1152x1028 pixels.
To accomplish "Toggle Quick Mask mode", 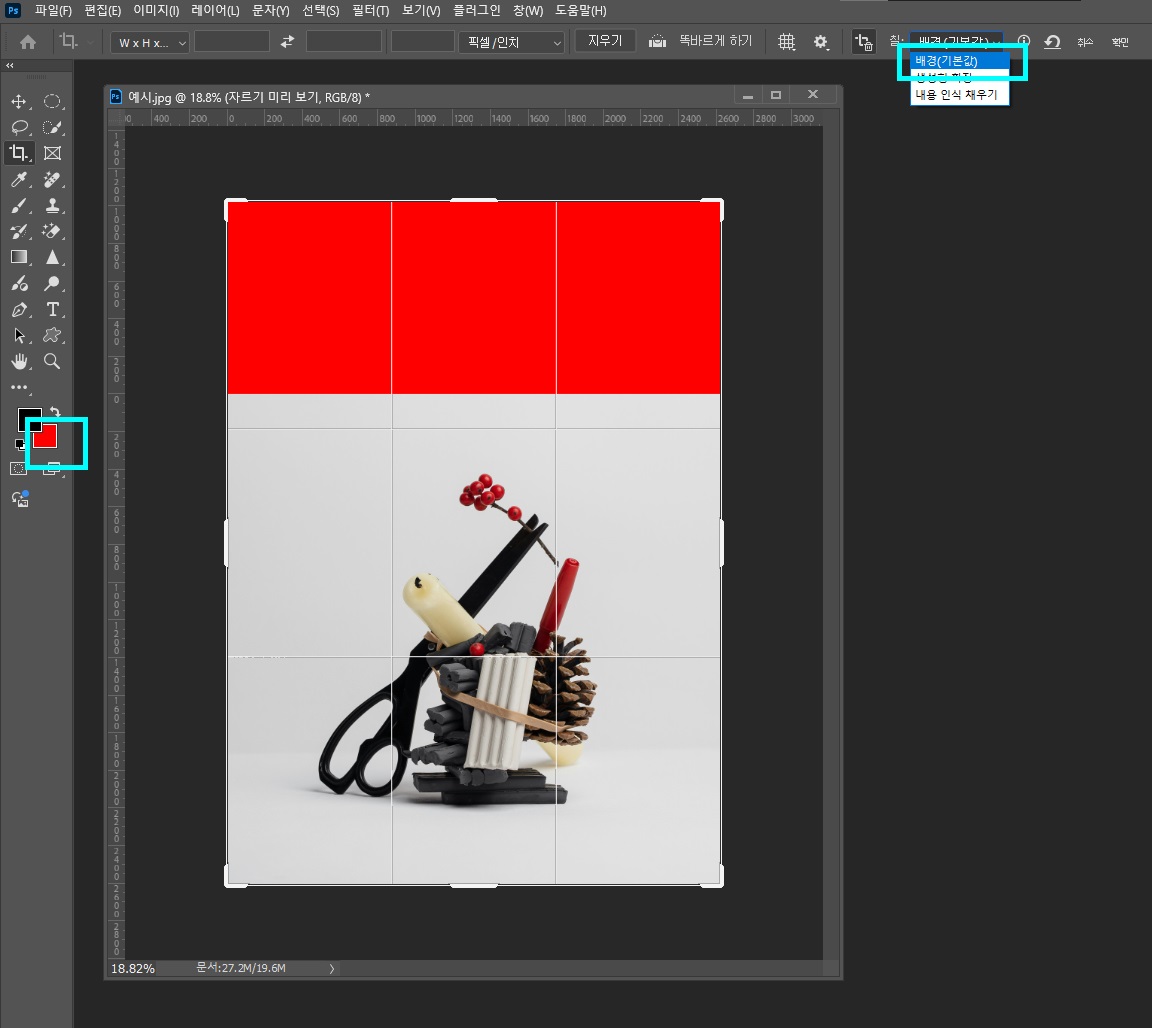I will click(x=18, y=469).
